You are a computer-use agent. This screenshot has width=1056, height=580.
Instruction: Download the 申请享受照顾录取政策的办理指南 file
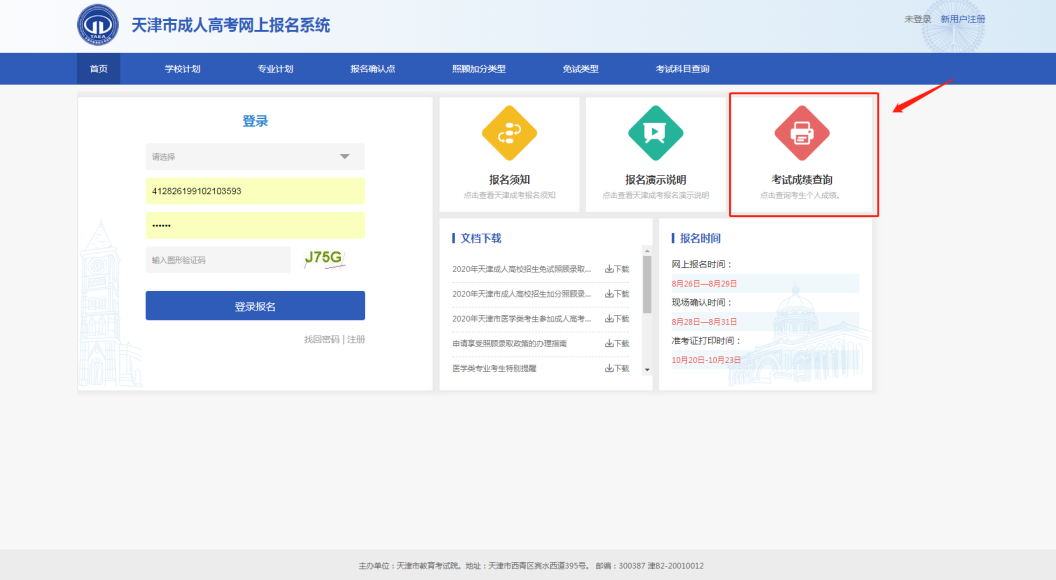pyautogui.click(x=617, y=344)
